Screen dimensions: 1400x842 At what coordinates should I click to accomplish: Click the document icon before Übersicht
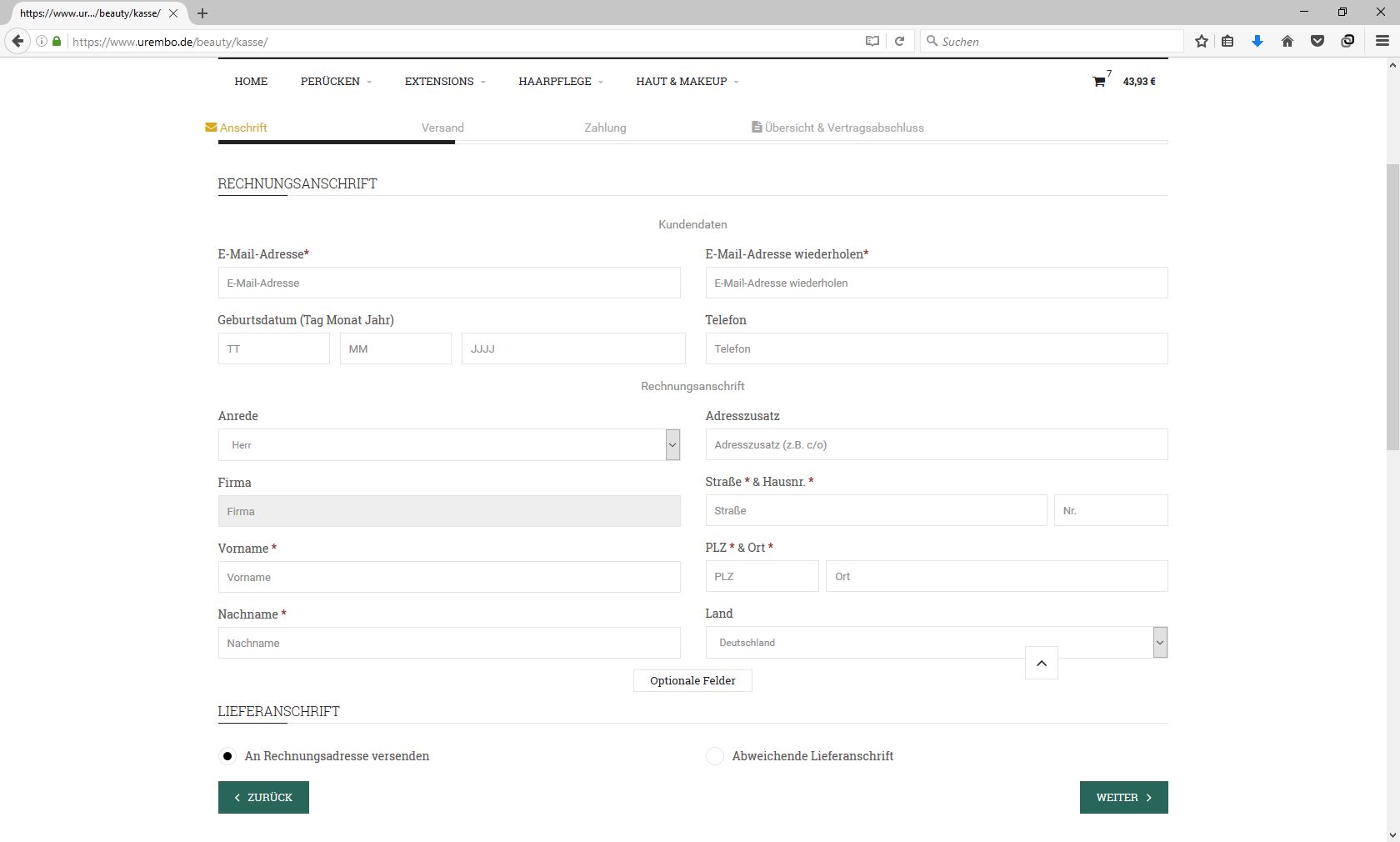coord(757,127)
